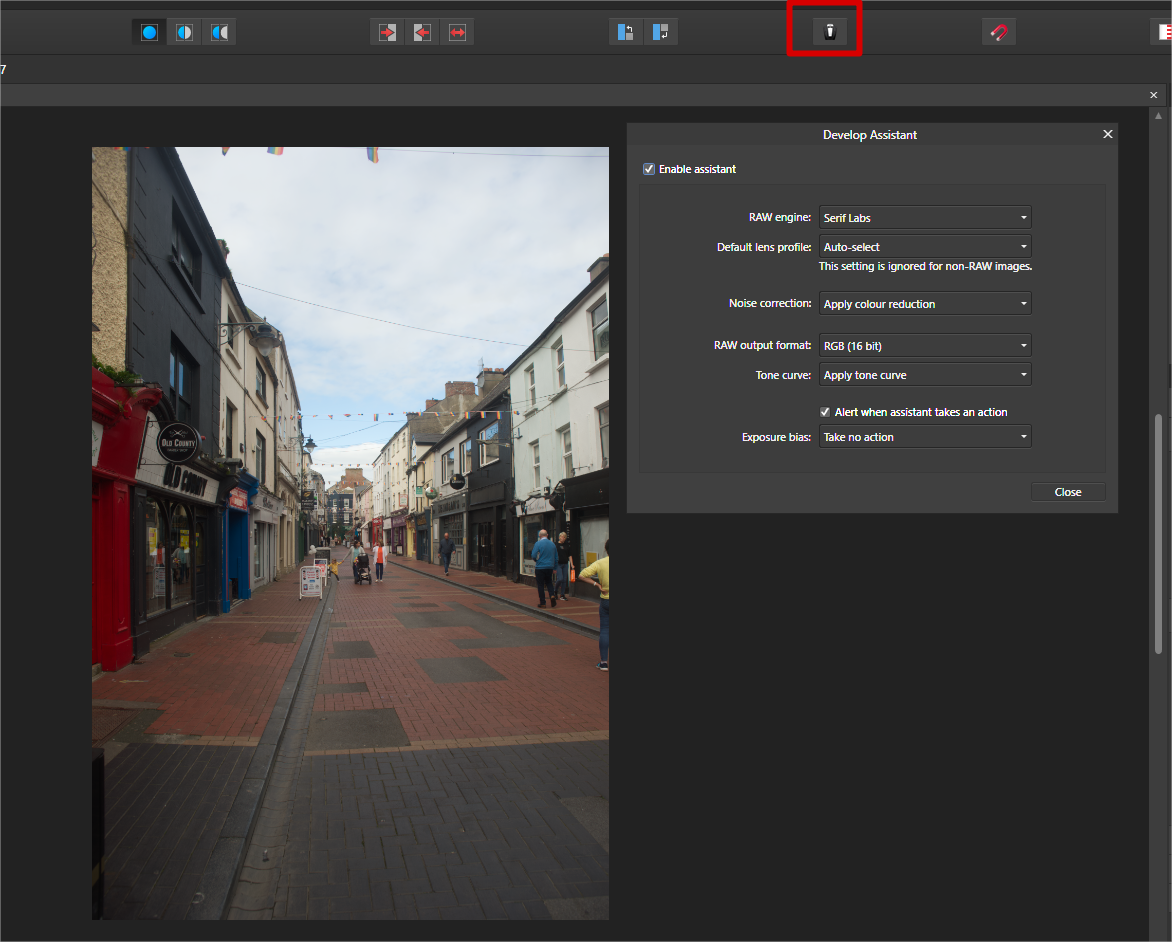This screenshot has height=942, width=1172.
Task: Click the Sync Before icon
Action: [x=388, y=32]
